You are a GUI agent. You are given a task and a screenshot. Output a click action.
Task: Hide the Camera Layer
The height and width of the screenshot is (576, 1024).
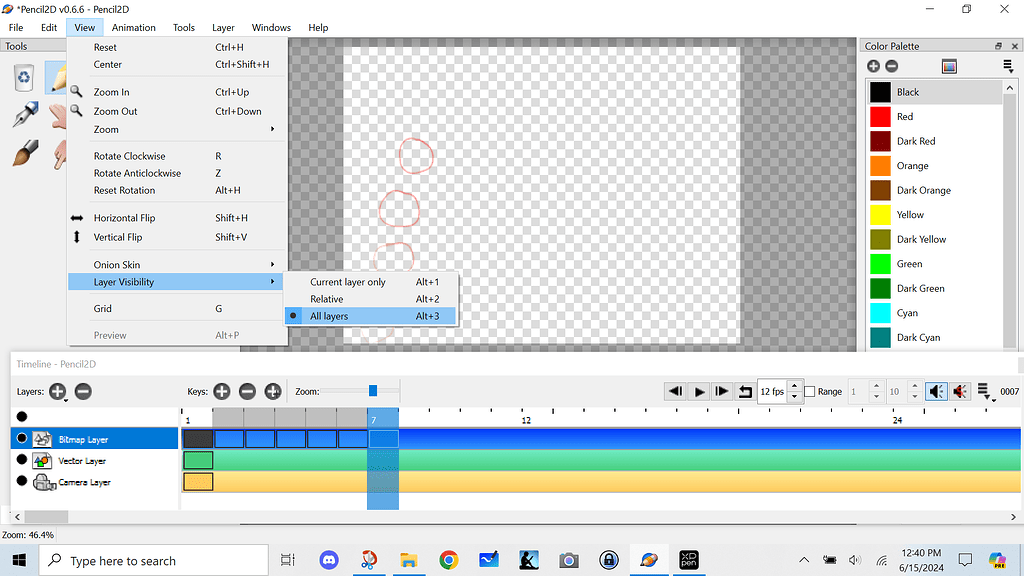(x=22, y=481)
